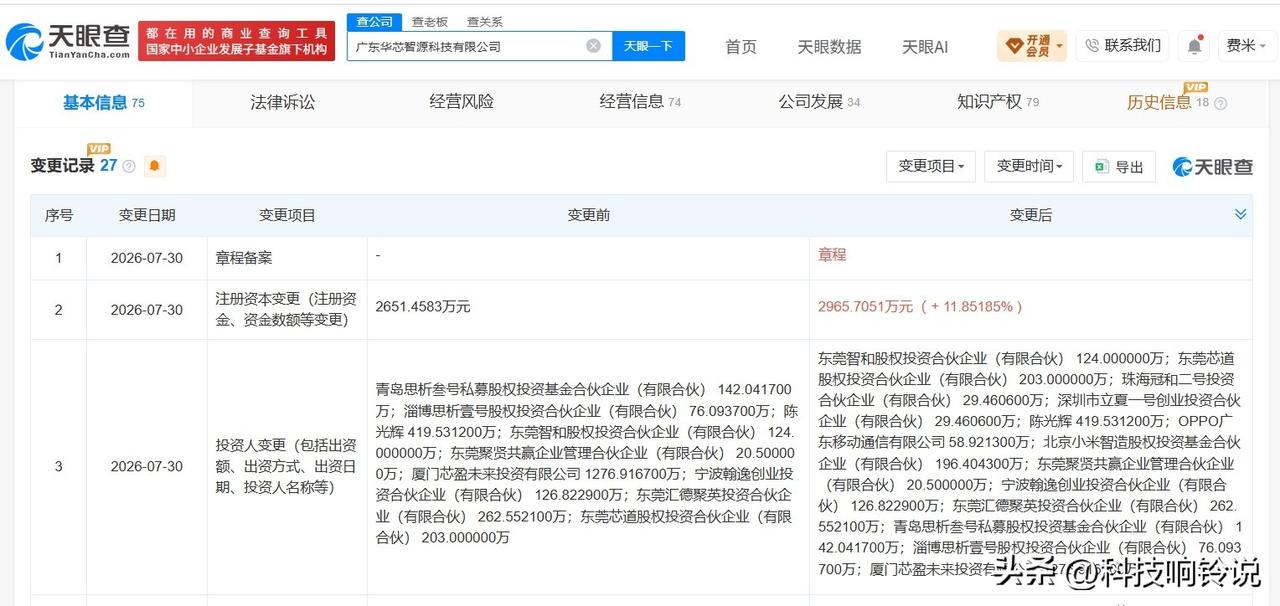Click the 注册资本变更 item cell
Viewport: 1280px width, 606px height.
[286, 309]
